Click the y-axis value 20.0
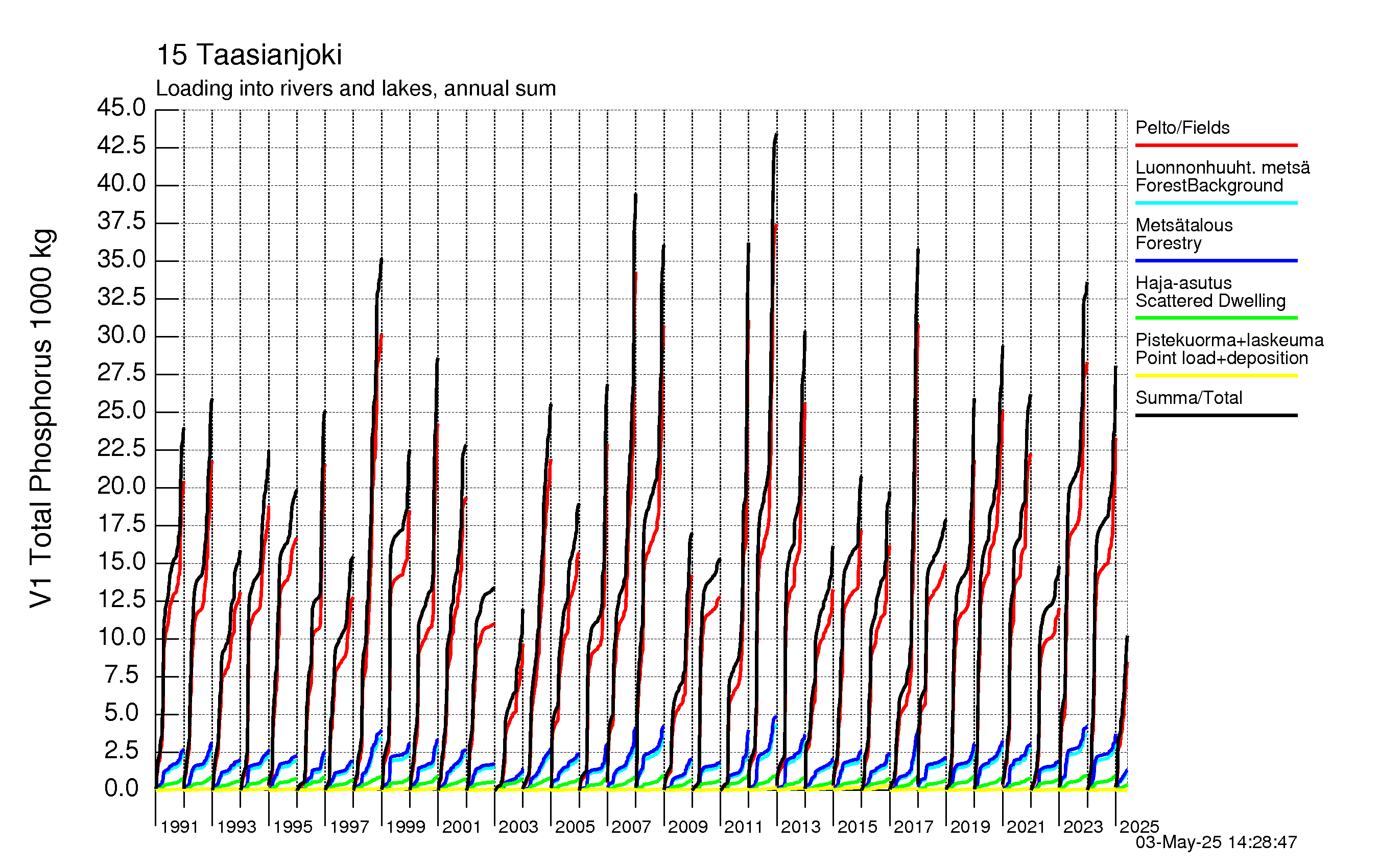 tap(122, 486)
